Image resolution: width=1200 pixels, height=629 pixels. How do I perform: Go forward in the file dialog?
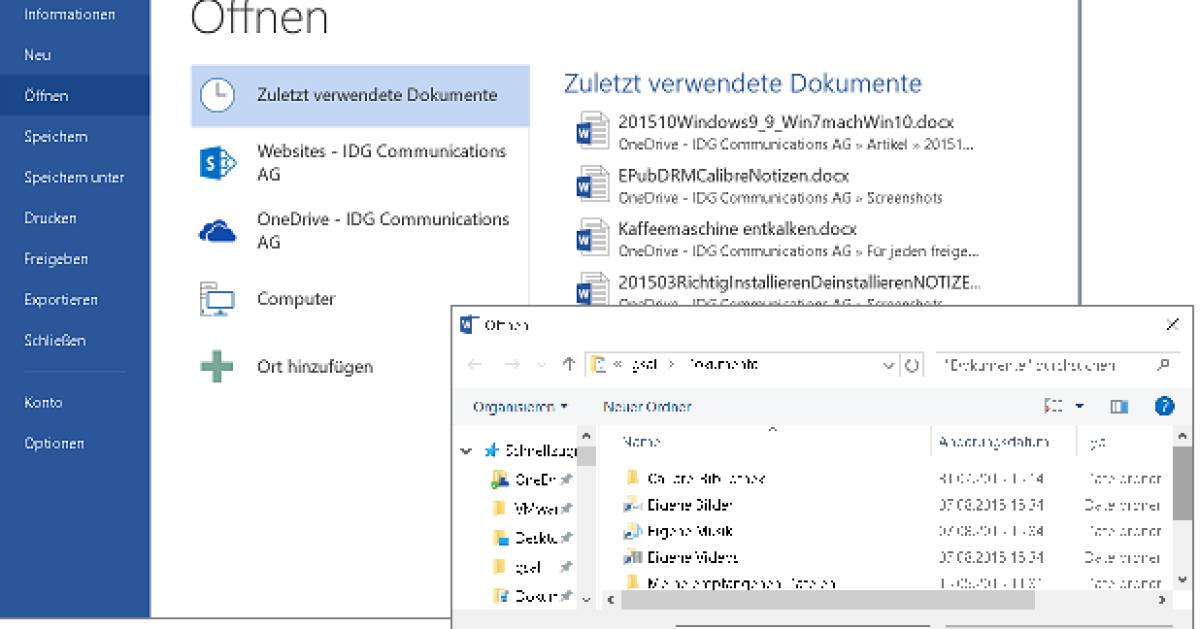[511, 365]
